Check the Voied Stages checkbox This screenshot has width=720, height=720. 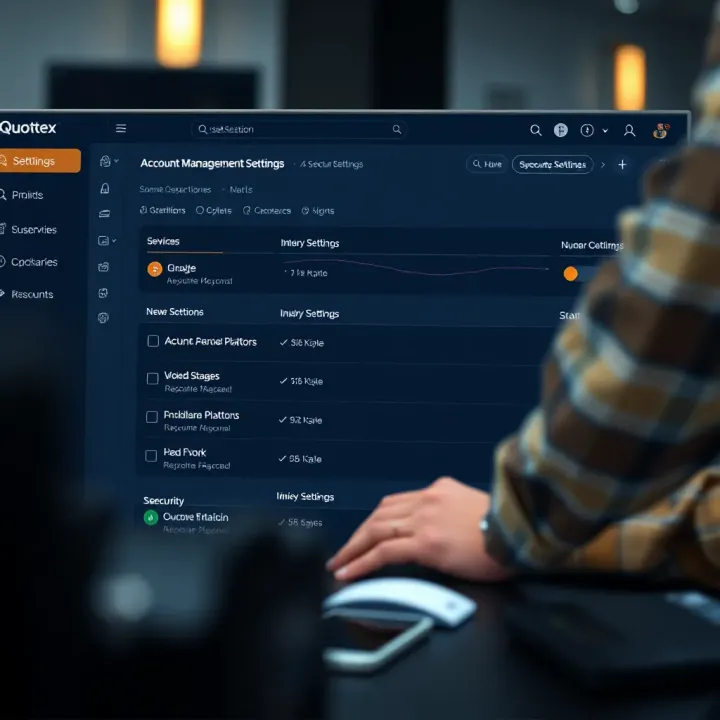(152, 378)
